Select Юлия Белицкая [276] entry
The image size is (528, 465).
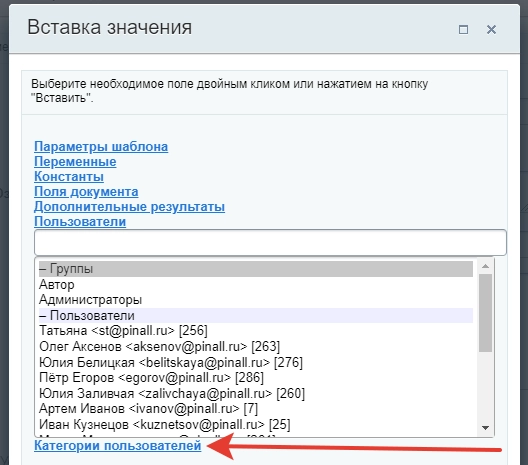pyautogui.click(x=256, y=362)
